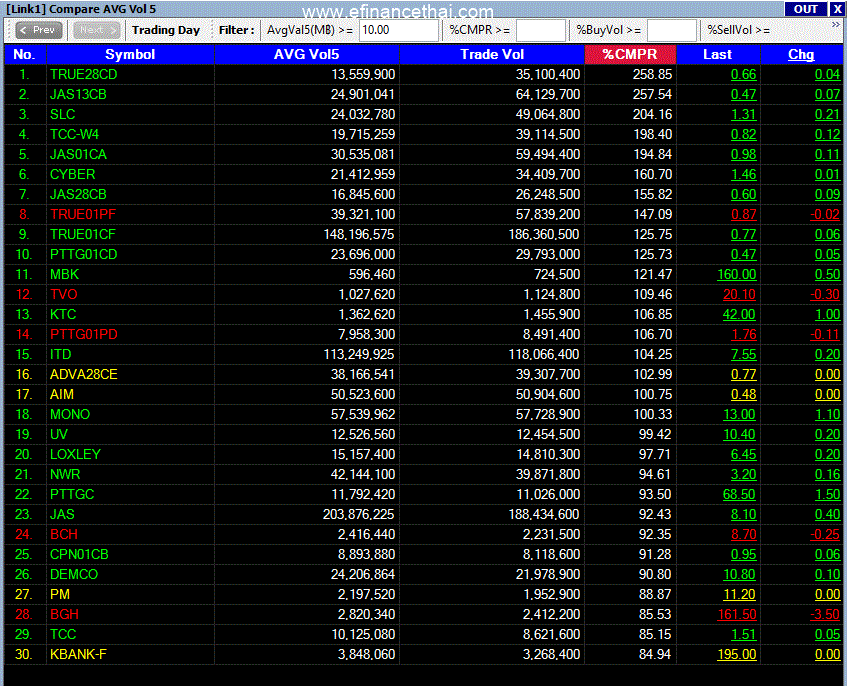
Task: Select the TRUE28CD symbol
Action: coord(84,75)
